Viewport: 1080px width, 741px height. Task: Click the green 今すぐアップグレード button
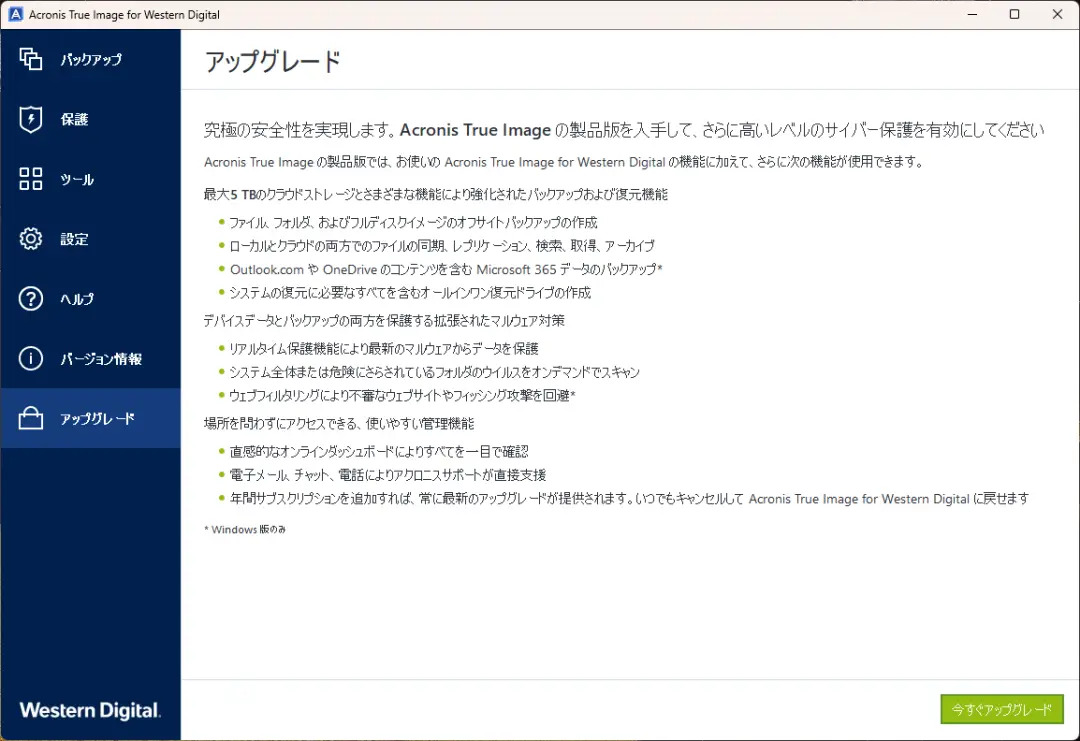(x=1001, y=709)
